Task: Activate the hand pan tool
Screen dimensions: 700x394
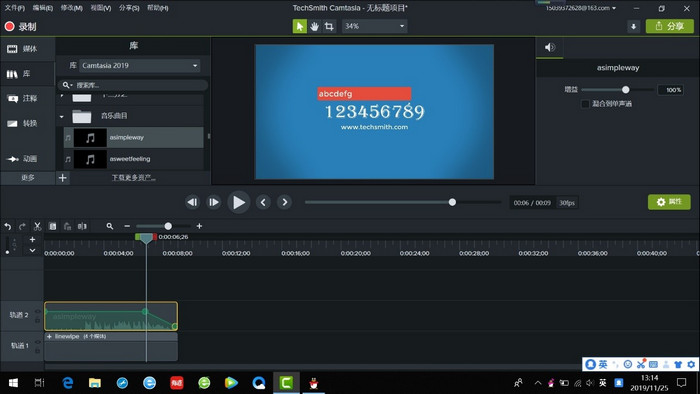Action: point(314,26)
